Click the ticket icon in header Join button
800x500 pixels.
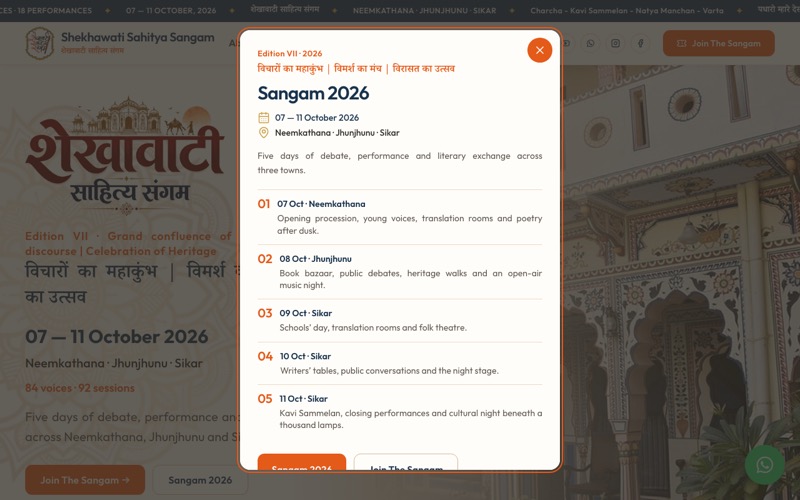tap(681, 43)
